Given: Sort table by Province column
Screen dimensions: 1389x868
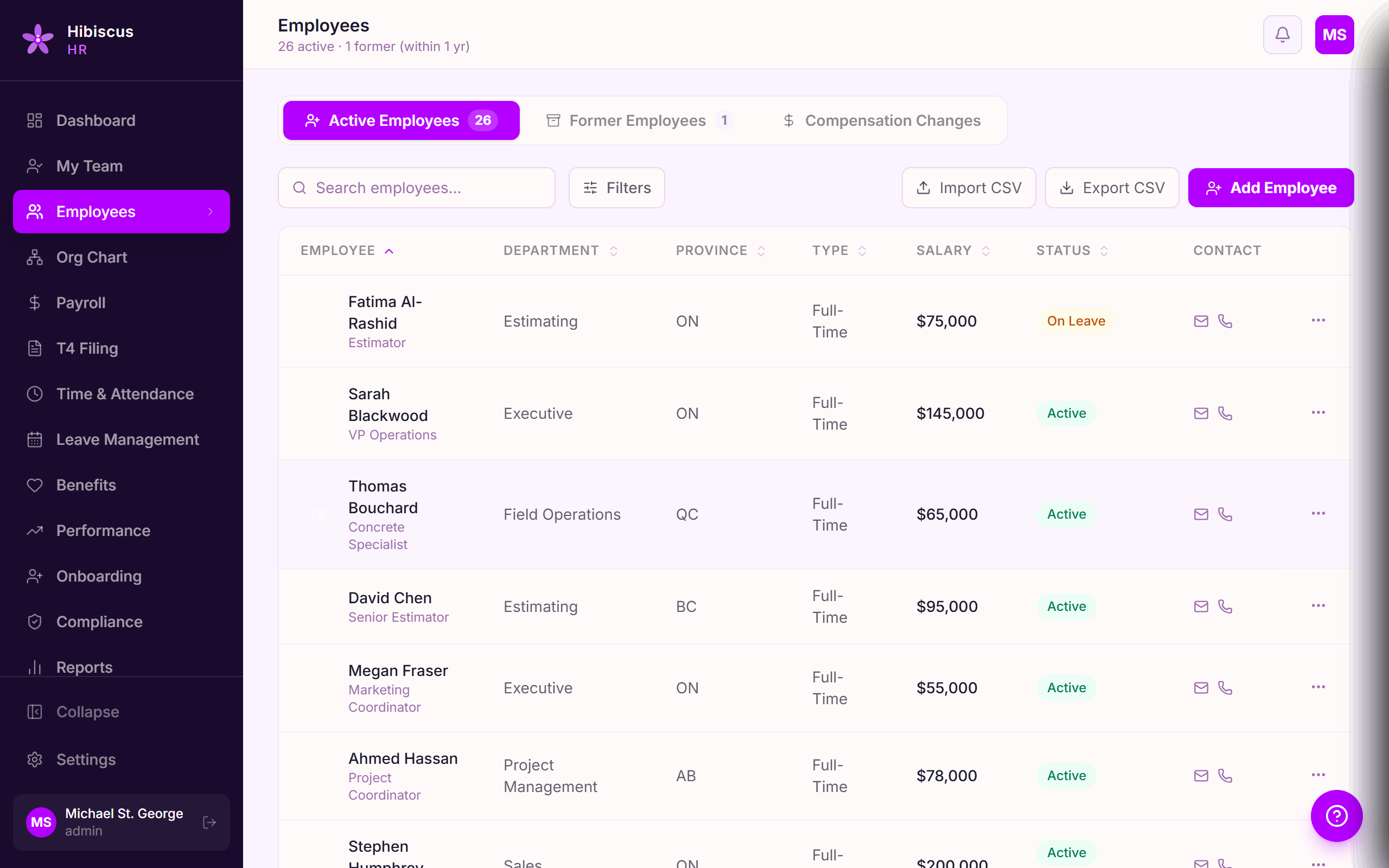Looking at the screenshot, I should pos(721,251).
